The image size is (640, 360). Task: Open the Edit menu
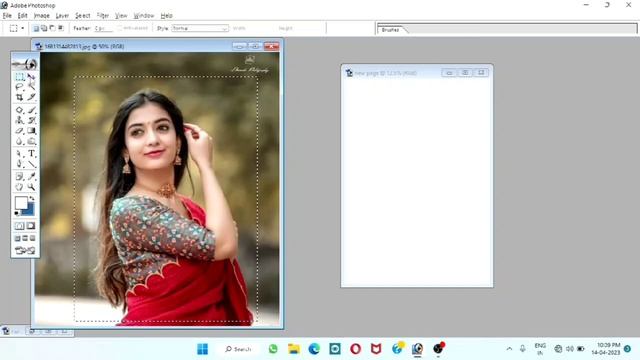(22, 16)
